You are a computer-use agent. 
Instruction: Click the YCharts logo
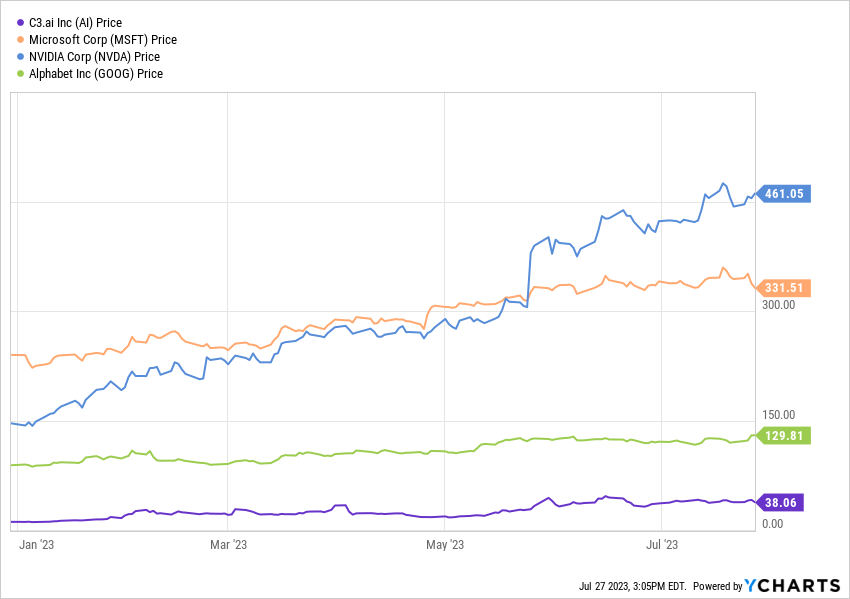point(792,585)
